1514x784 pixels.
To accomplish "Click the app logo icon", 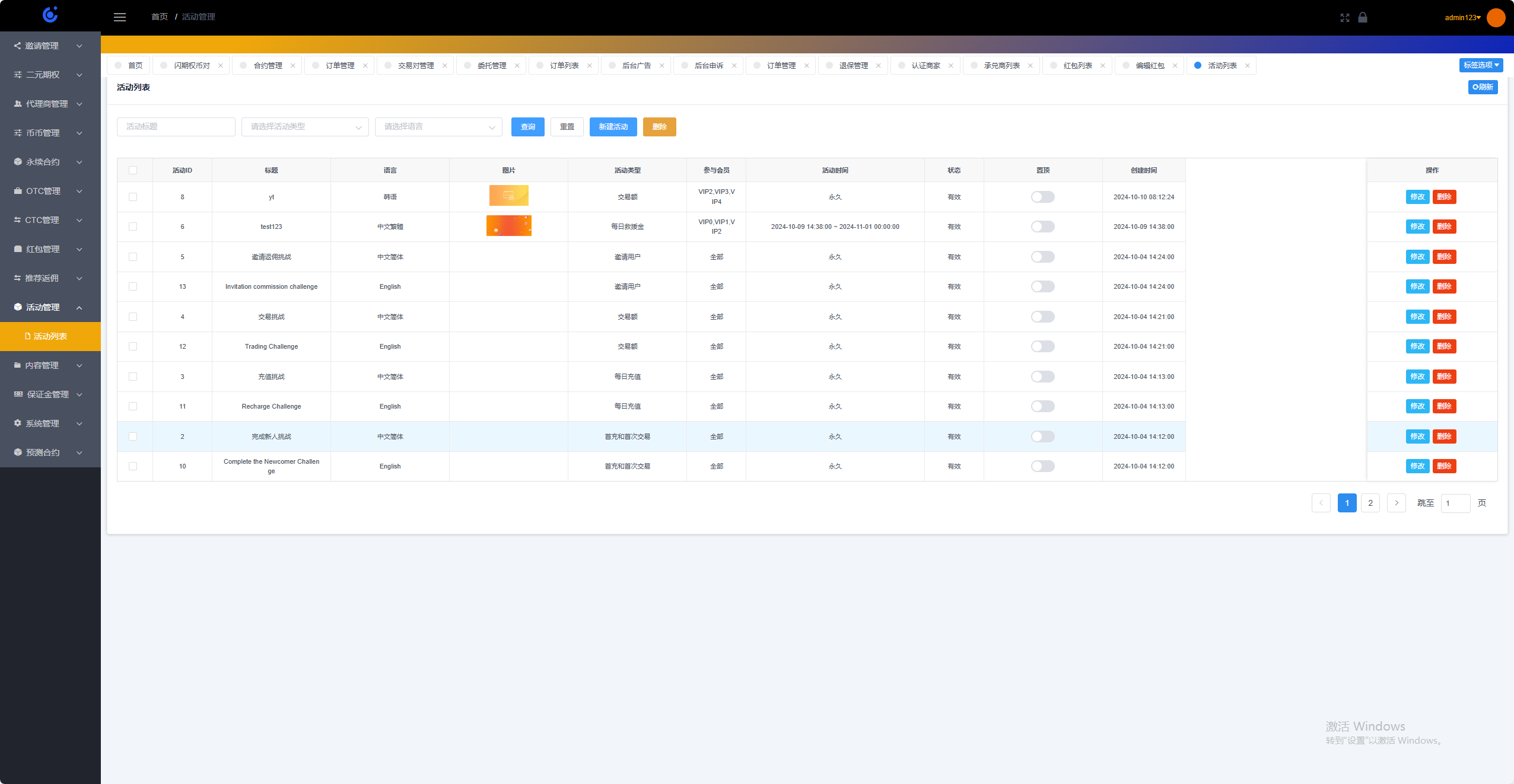I will click(x=50, y=15).
